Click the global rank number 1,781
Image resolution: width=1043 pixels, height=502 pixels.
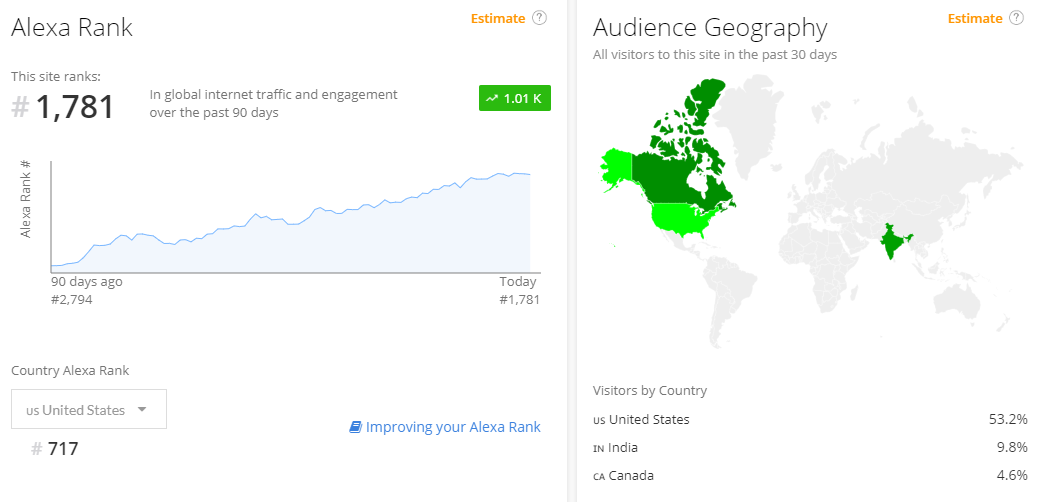74,107
